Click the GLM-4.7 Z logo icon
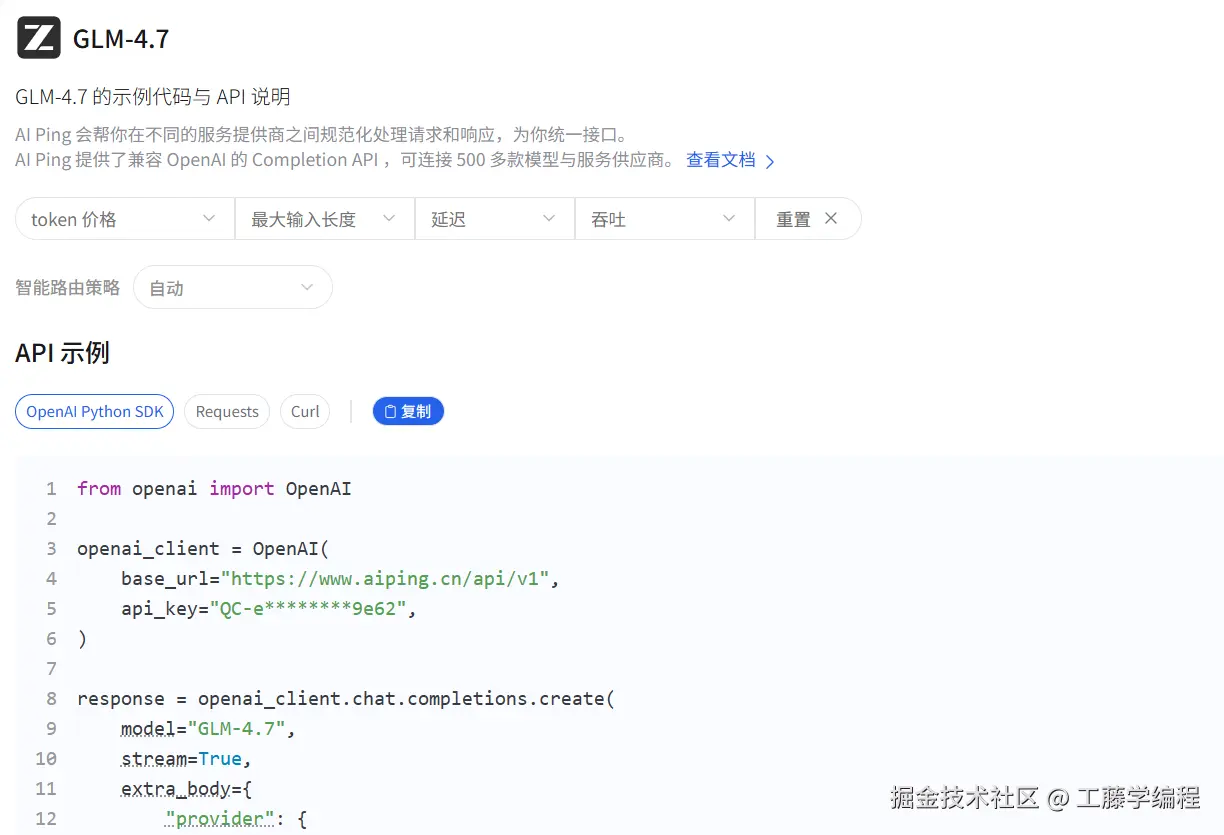This screenshot has height=835, width=1224. [37, 37]
